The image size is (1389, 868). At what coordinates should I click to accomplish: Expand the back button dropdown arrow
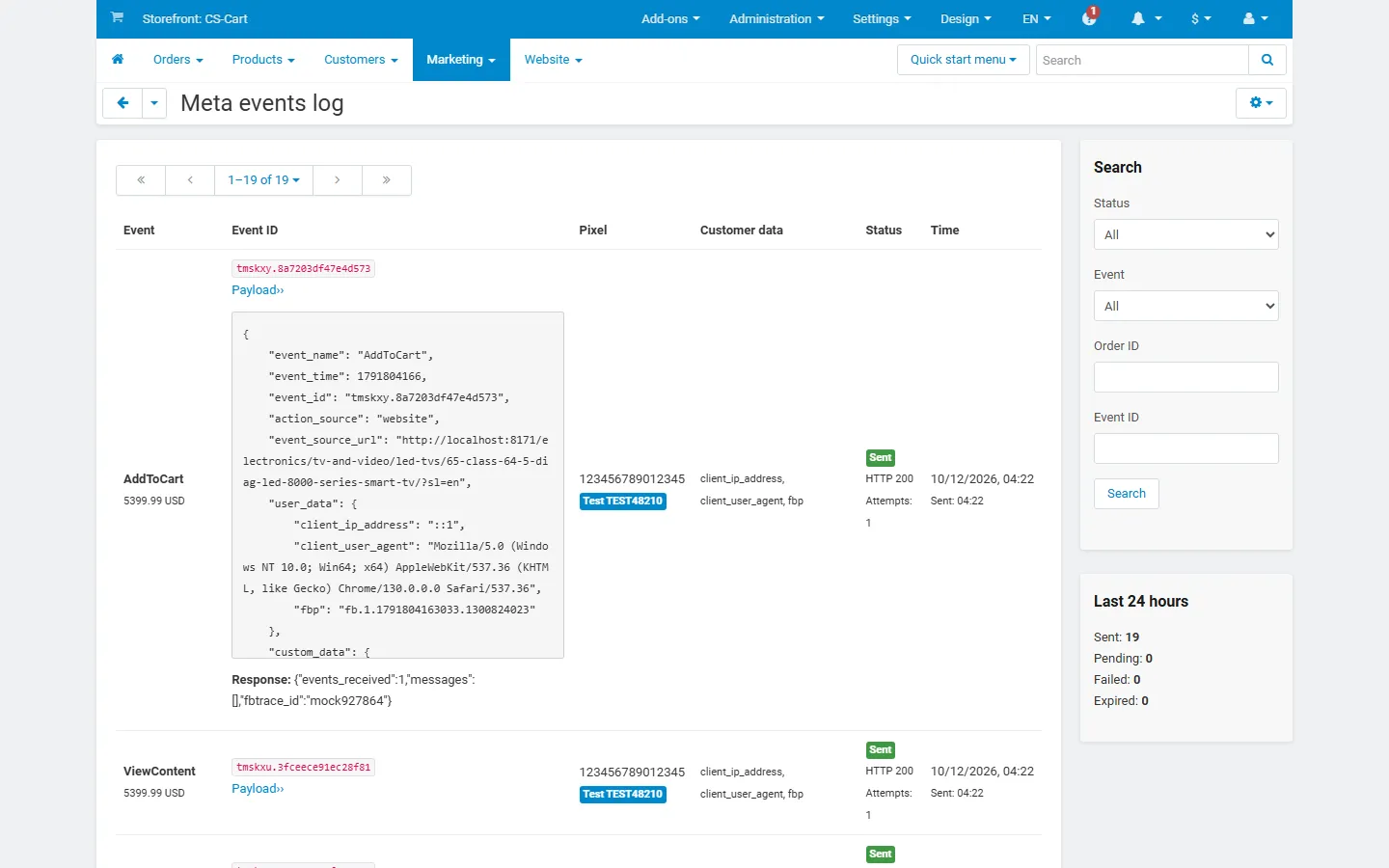pyautogui.click(x=154, y=103)
